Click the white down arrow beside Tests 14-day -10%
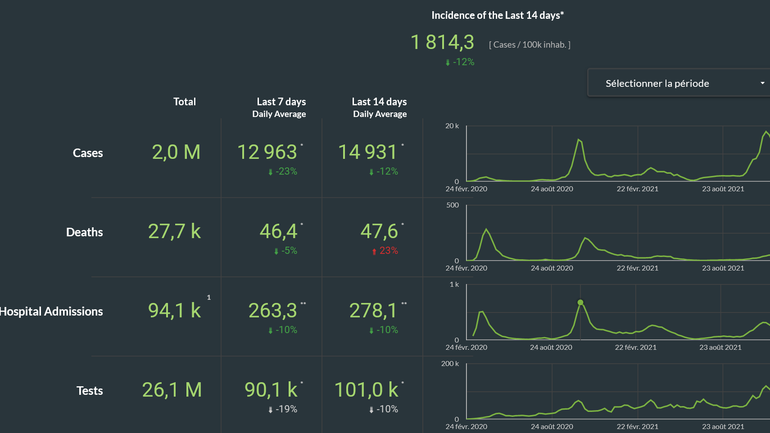 coord(372,410)
